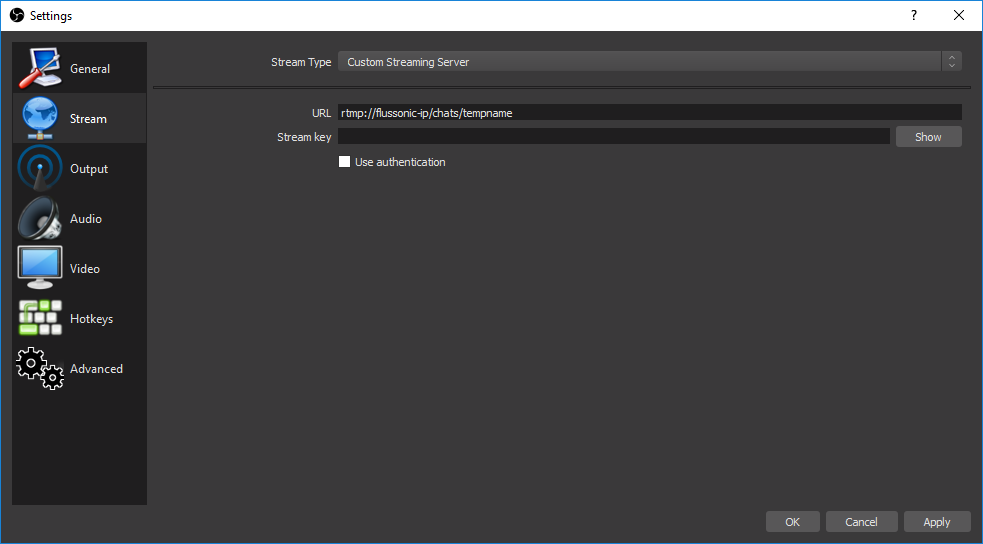Select the Hotkeys keyboard icon
Image resolution: width=983 pixels, height=544 pixels.
40,318
